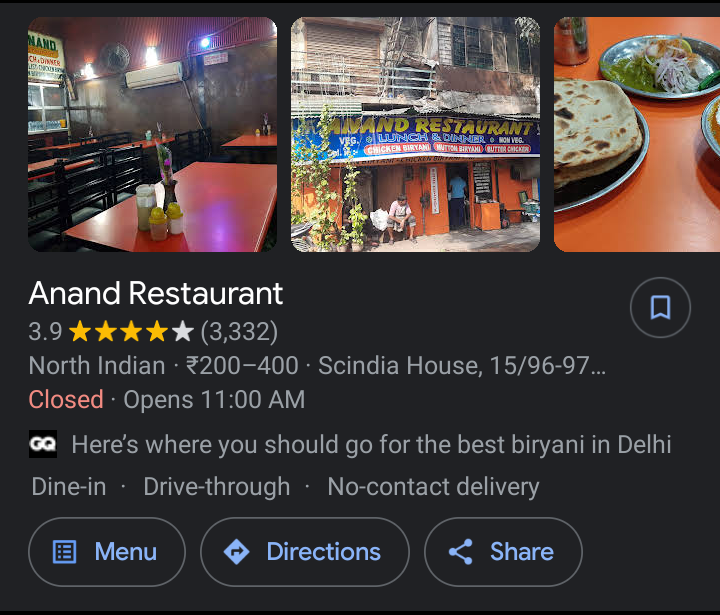
Task: Click the Drive-through service text
Action: 217,487
